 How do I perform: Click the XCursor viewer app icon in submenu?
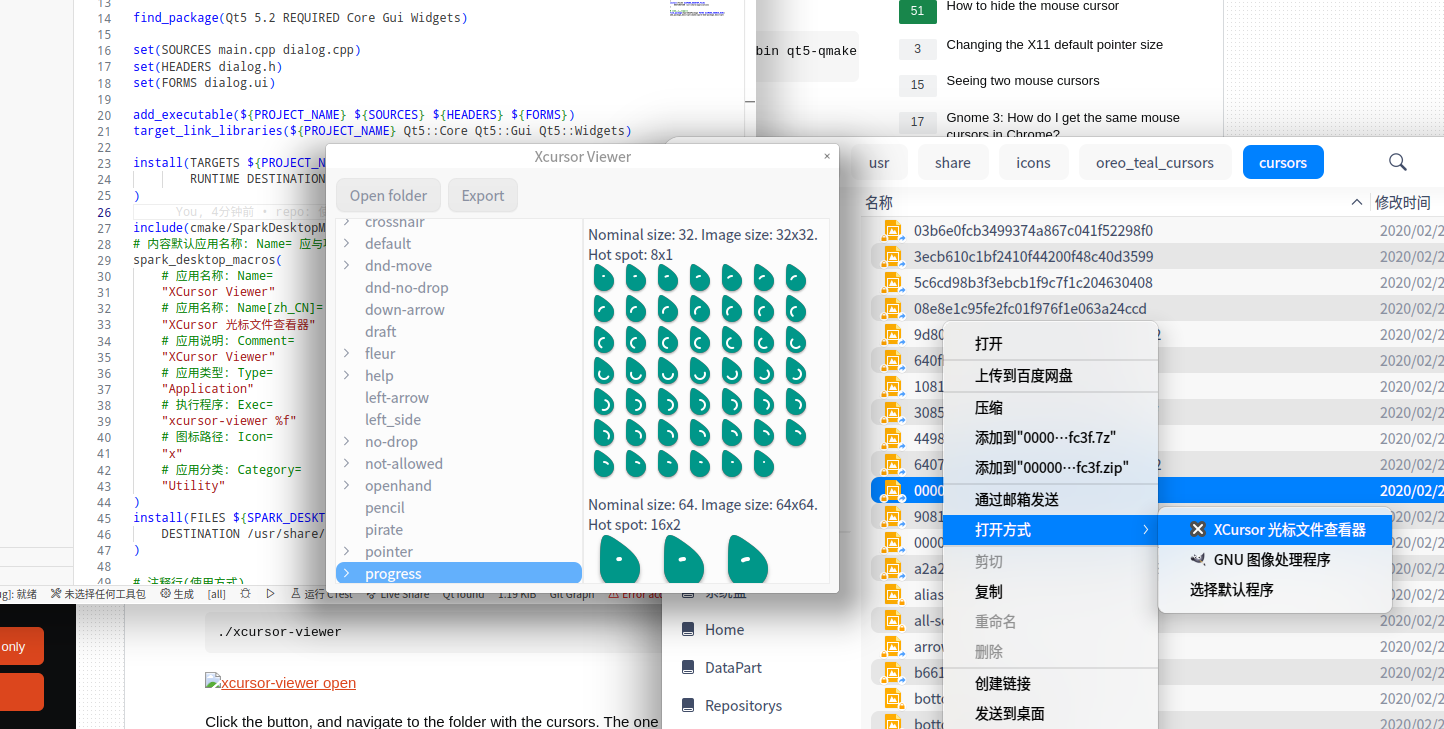coord(1197,530)
